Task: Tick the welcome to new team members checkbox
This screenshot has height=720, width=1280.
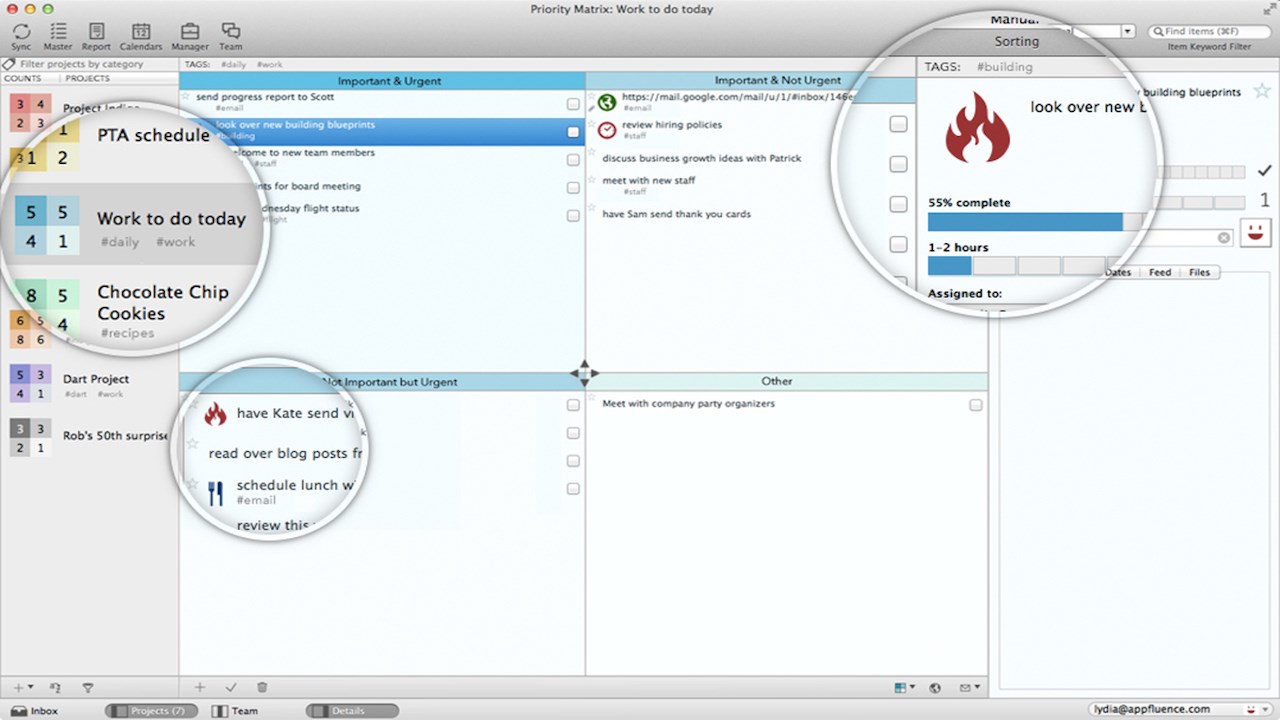Action: [573, 160]
